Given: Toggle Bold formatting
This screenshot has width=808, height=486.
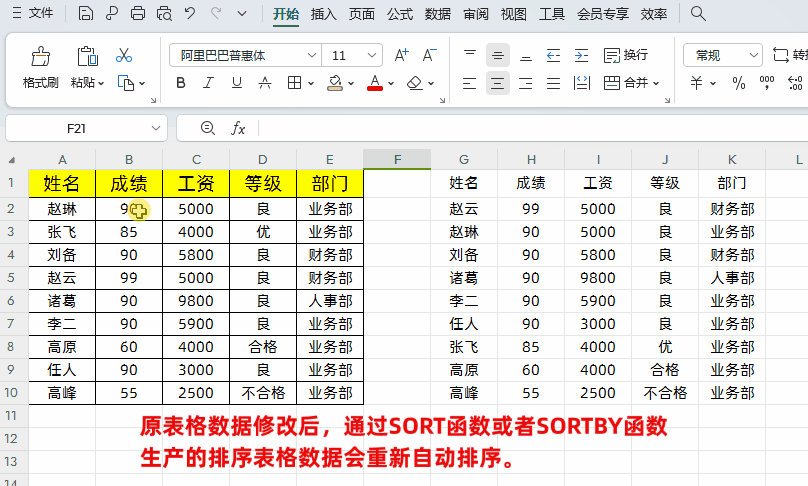Looking at the screenshot, I should [181, 82].
